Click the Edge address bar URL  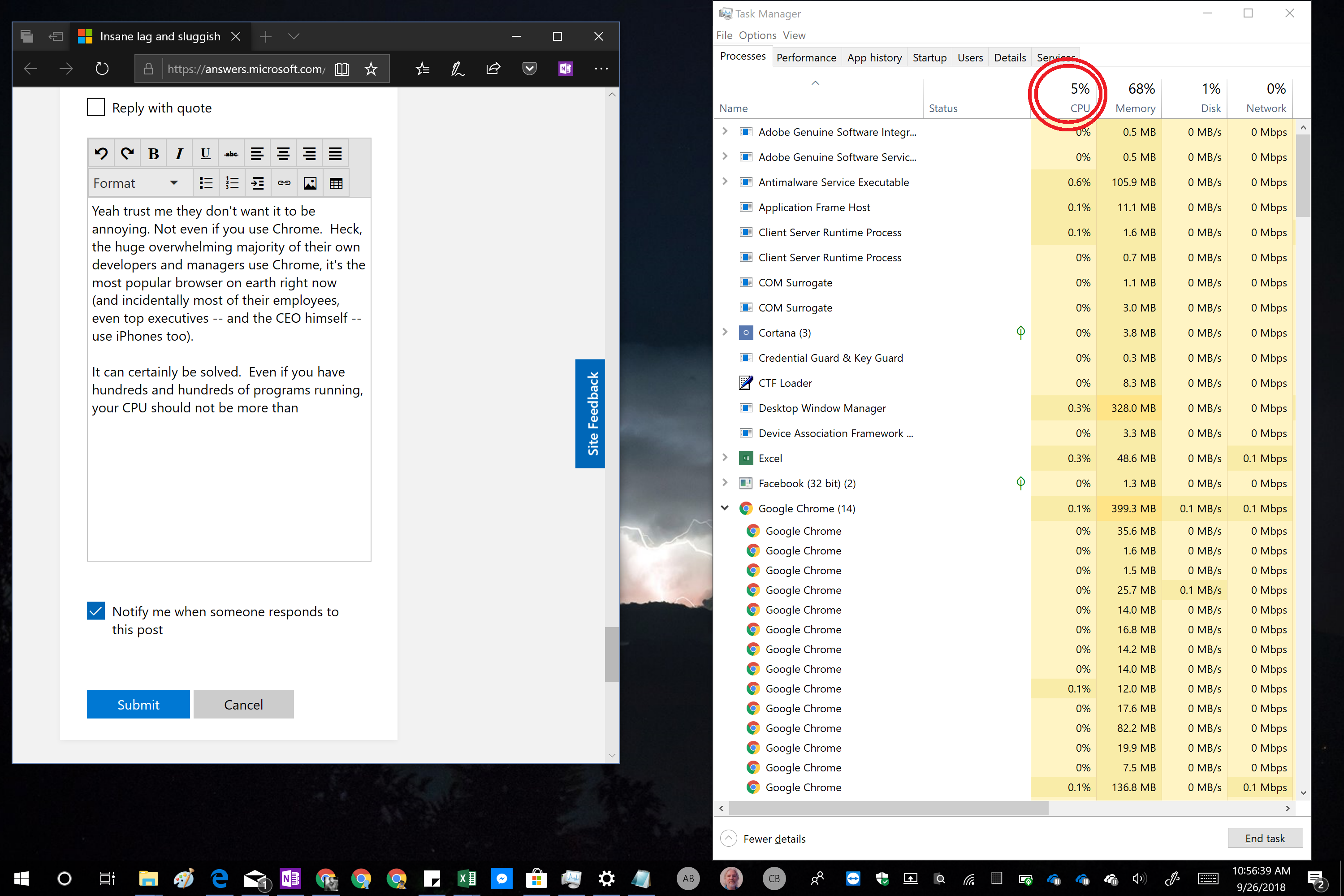[246, 69]
